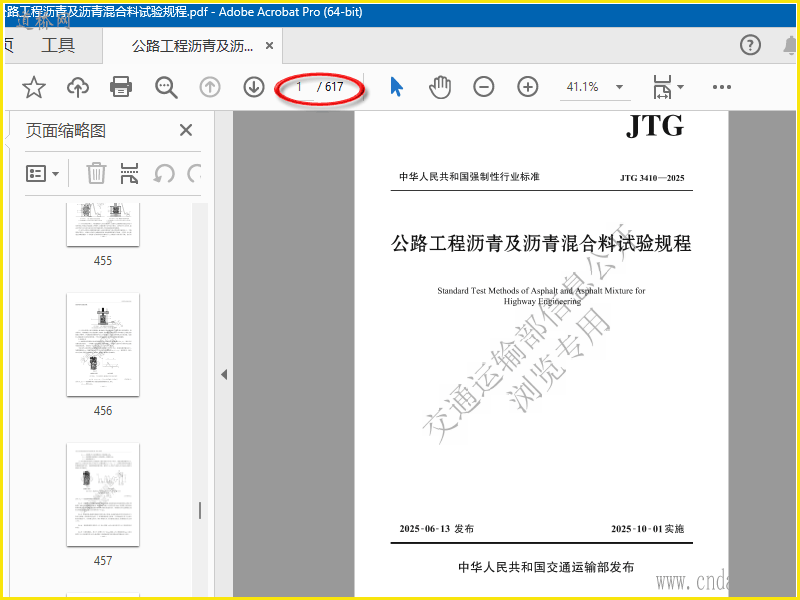The height and width of the screenshot is (600, 800).
Task: Open the thumbnail options menu icon
Action: tap(42, 173)
